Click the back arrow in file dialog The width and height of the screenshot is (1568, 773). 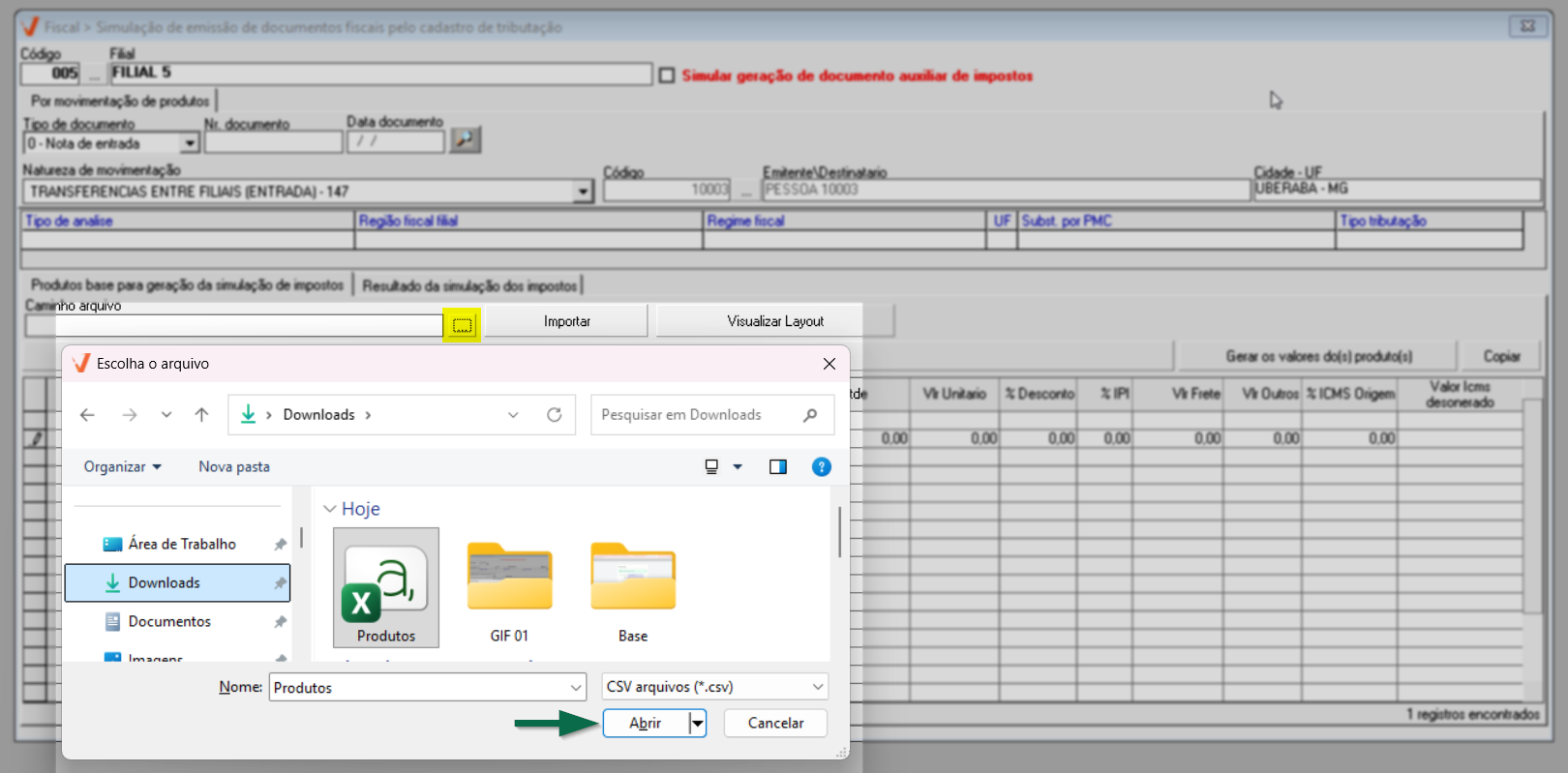[x=88, y=415]
